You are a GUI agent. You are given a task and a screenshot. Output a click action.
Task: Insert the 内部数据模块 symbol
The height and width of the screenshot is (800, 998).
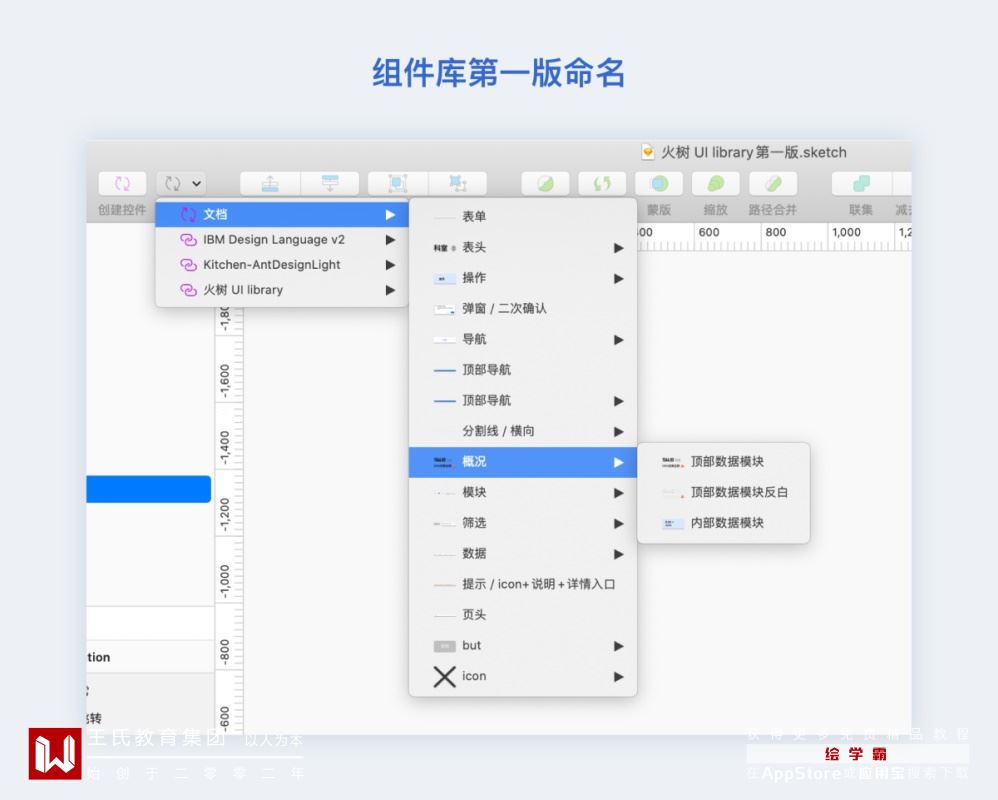pyautogui.click(x=724, y=523)
